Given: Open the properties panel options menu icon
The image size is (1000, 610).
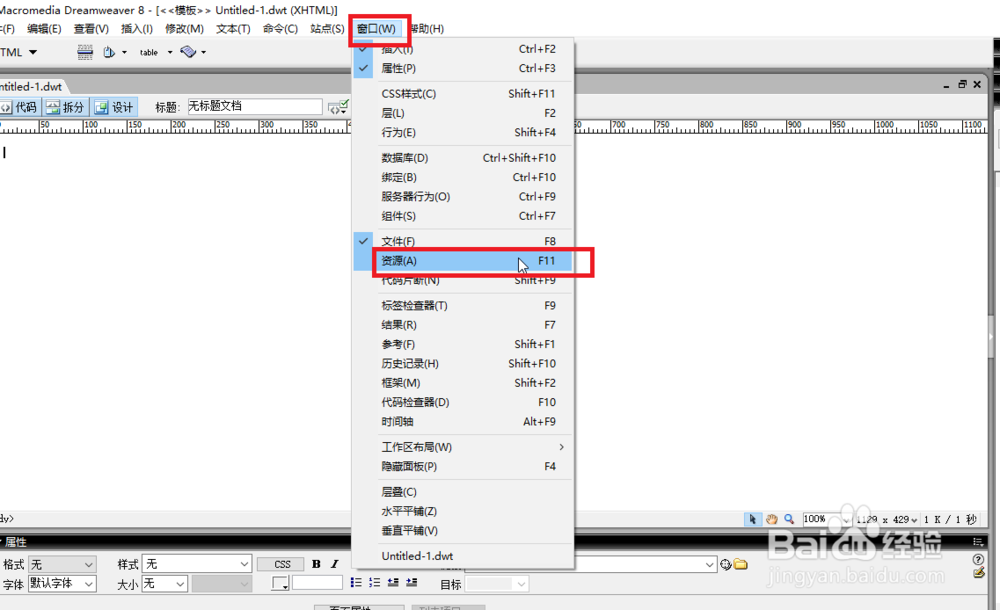Looking at the screenshot, I should point(978,542).
